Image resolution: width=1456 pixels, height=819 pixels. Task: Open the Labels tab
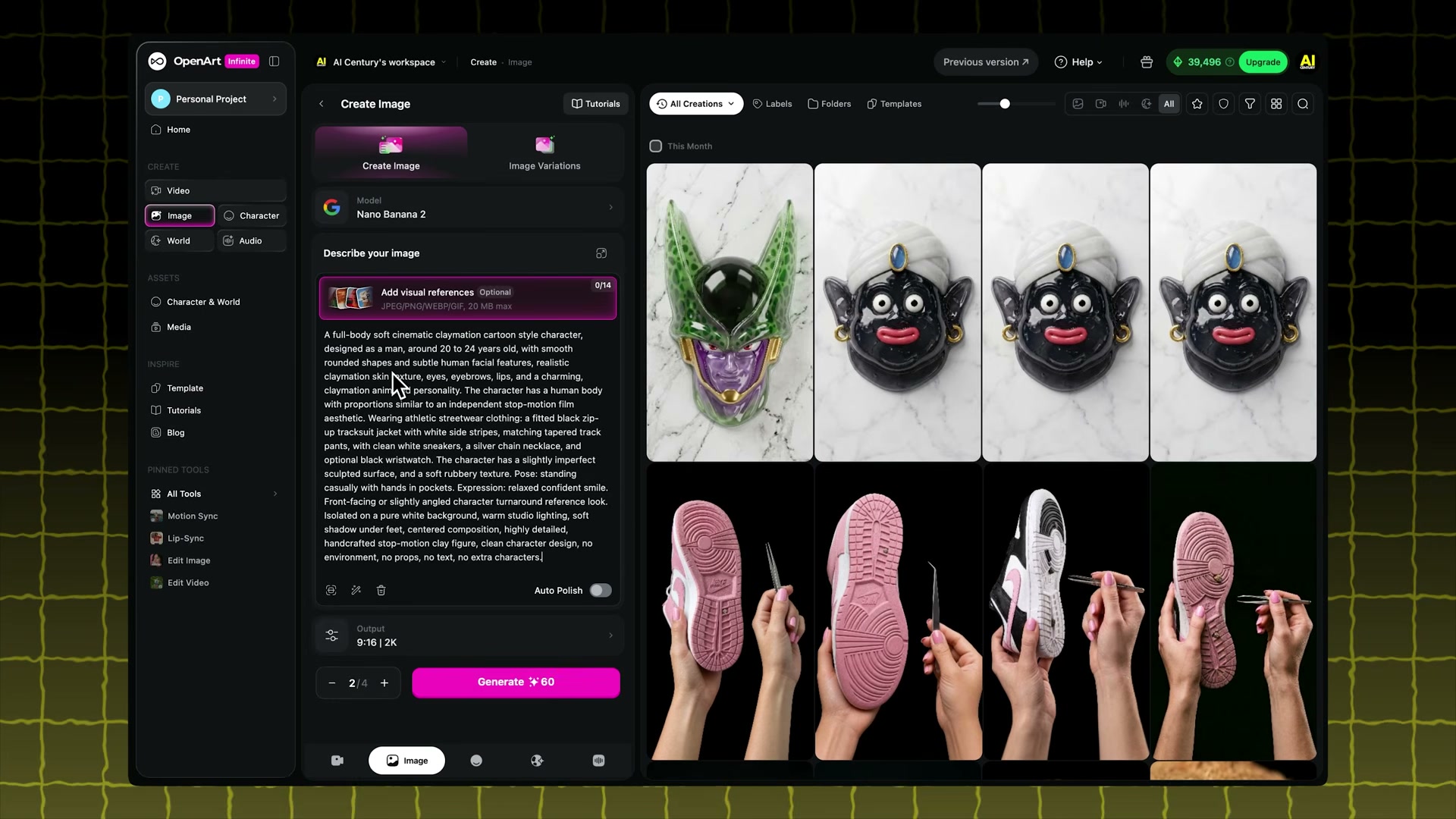[772, 104]
